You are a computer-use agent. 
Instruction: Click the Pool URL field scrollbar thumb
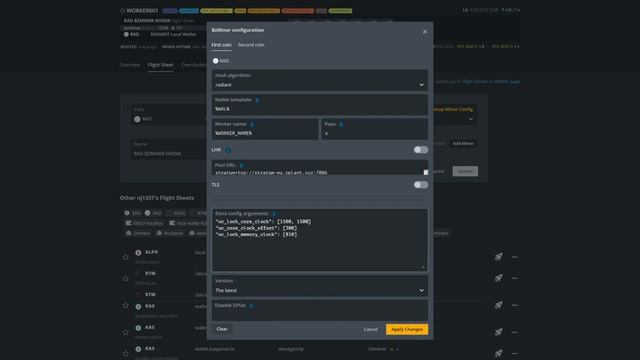tap(426, 172)
